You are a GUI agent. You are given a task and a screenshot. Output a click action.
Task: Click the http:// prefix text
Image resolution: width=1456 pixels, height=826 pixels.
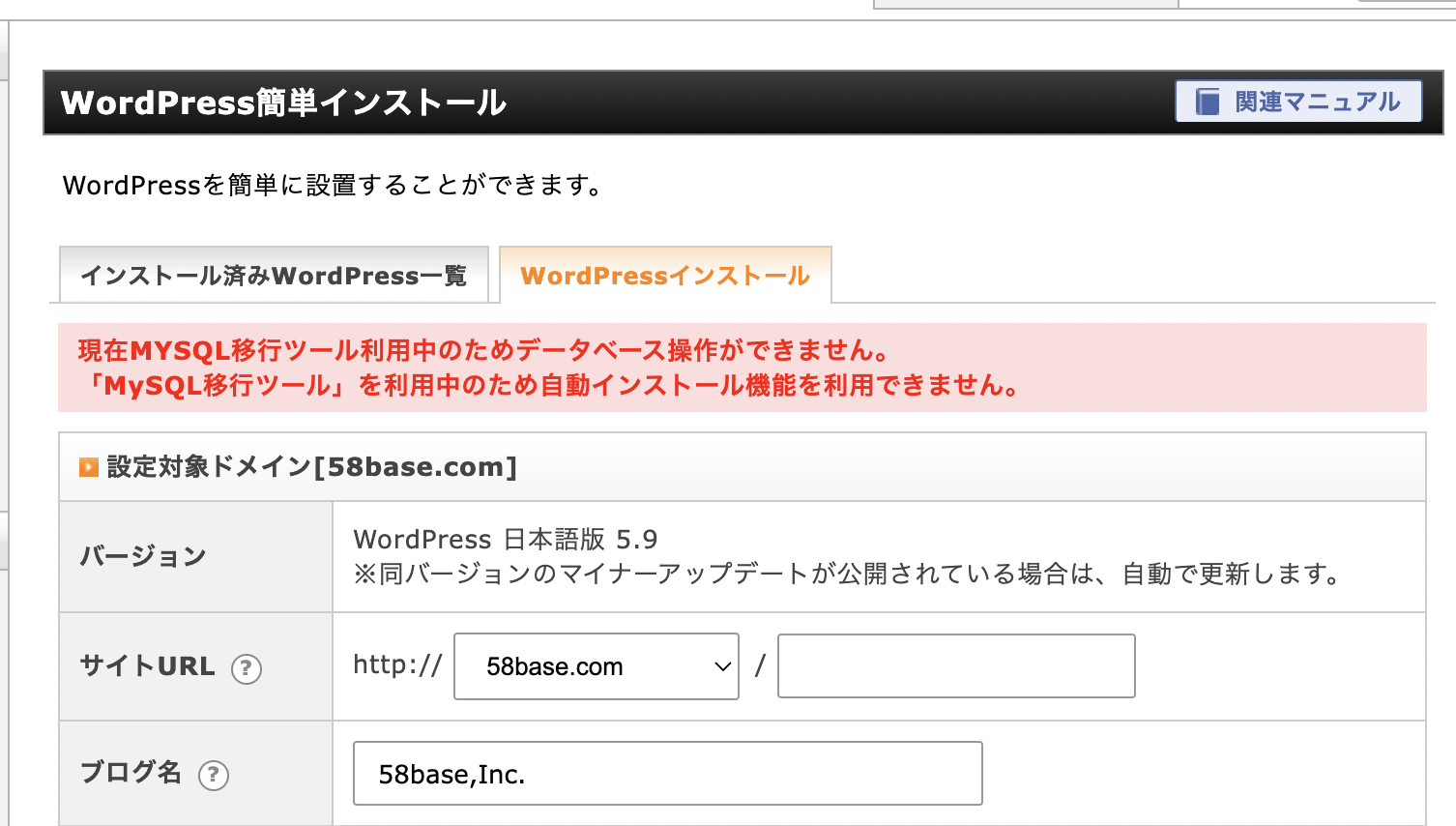pyautogui.click(x=397, y=664)
